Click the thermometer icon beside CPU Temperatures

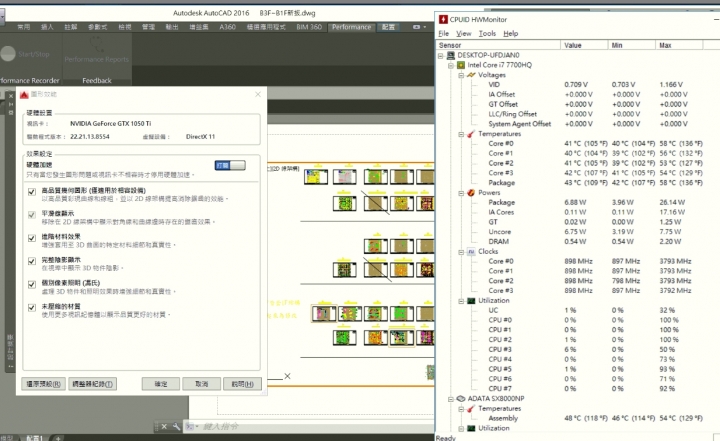(x=471, y=134)
